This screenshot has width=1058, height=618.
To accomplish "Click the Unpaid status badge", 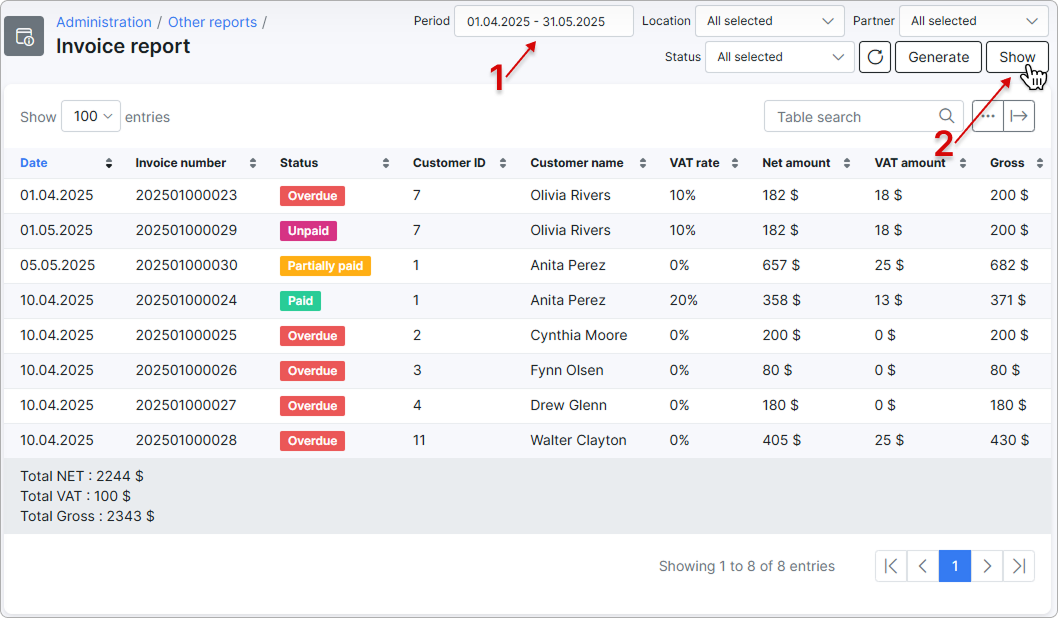I will [308, 231].
